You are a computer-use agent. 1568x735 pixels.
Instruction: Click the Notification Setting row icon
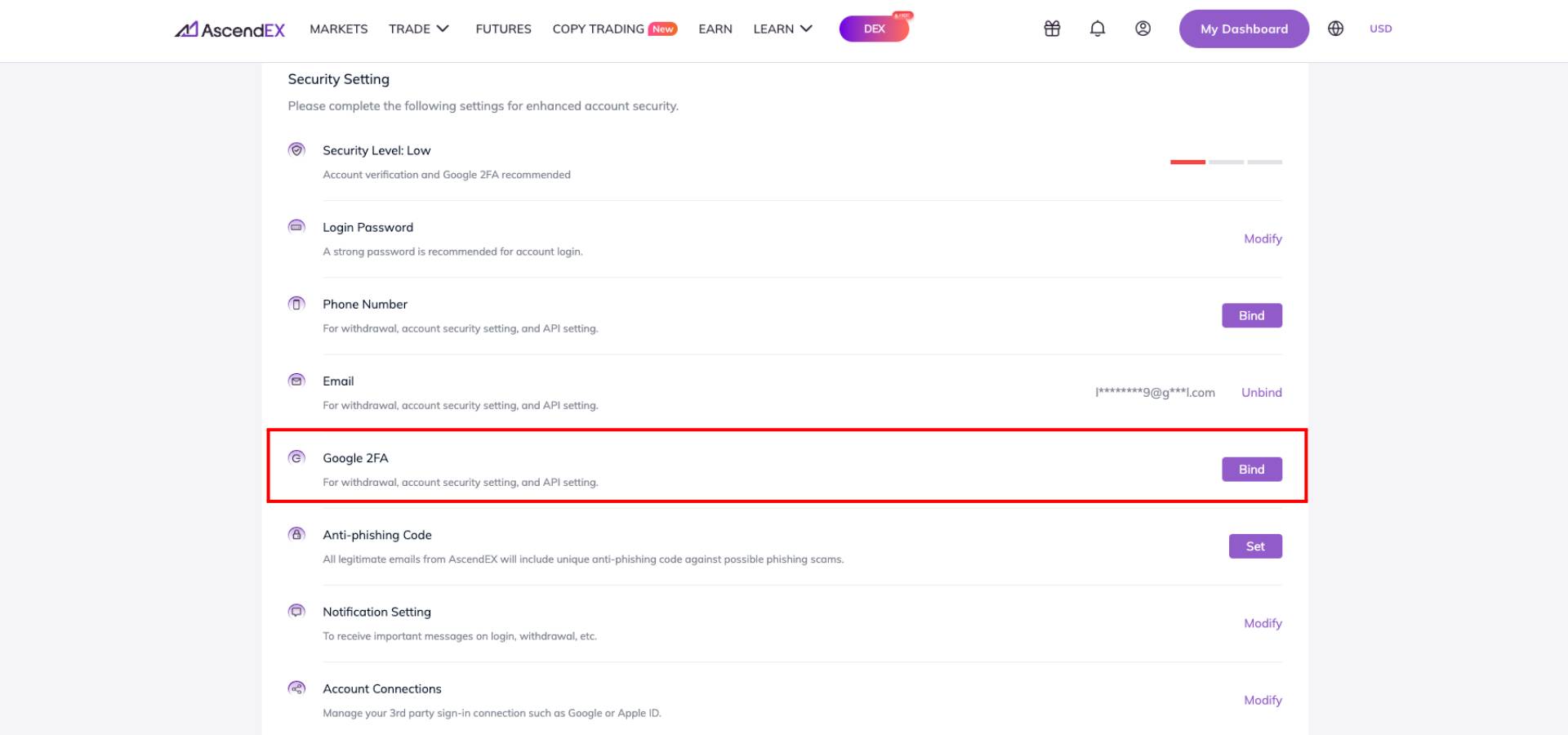pos(296,610)
